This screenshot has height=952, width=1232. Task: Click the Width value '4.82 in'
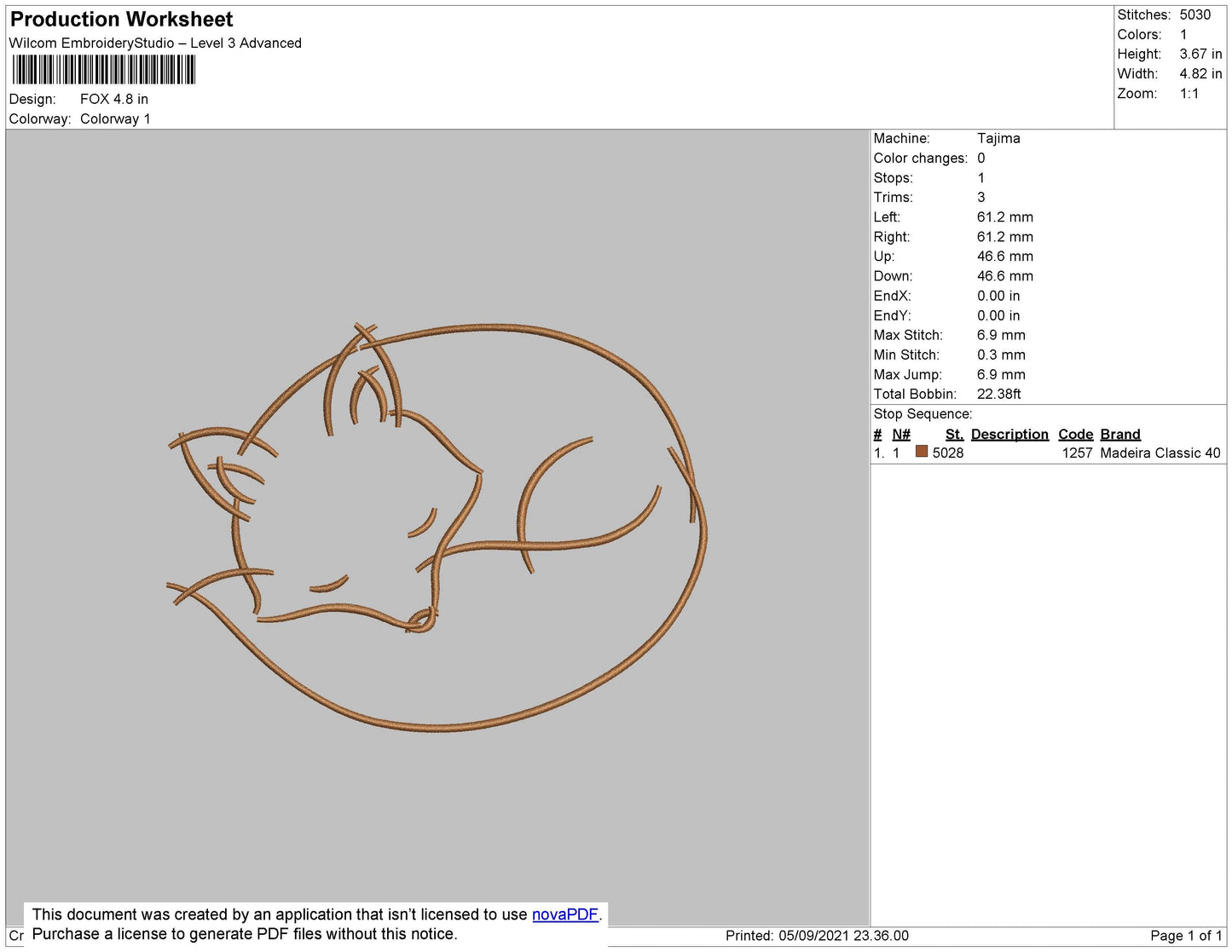[1201, 74]
